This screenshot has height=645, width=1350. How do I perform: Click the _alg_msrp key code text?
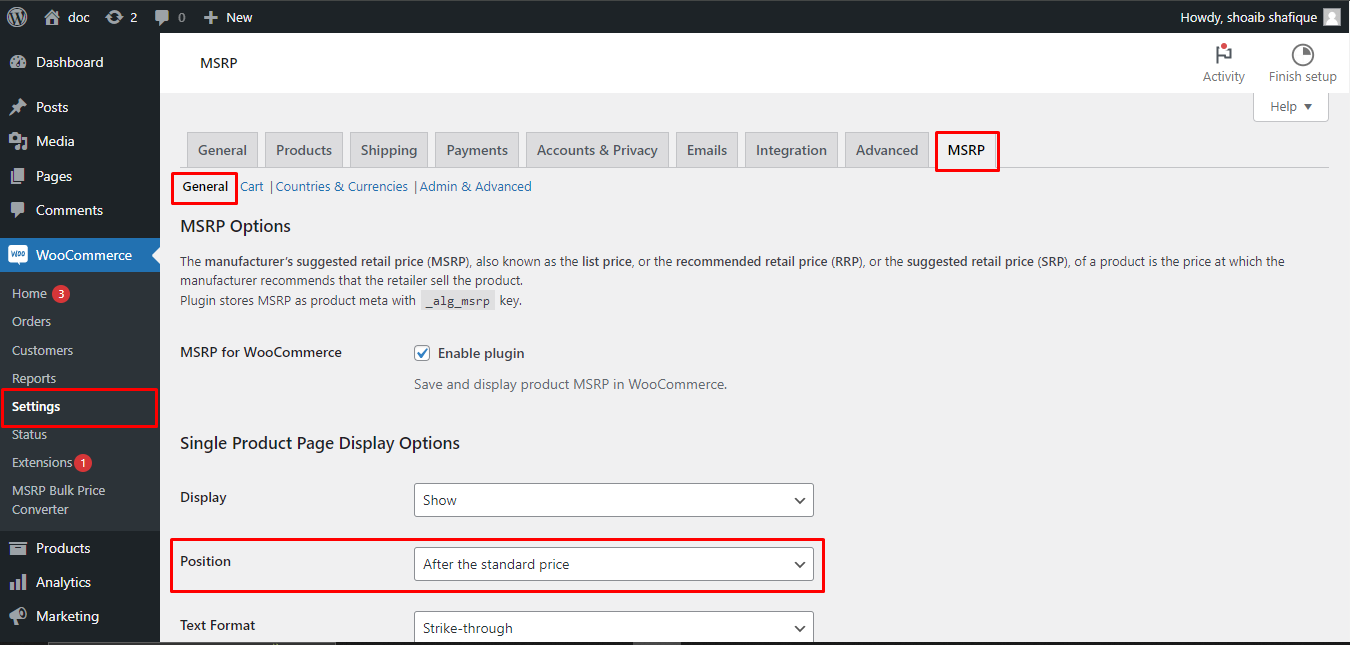click(458, 300)
